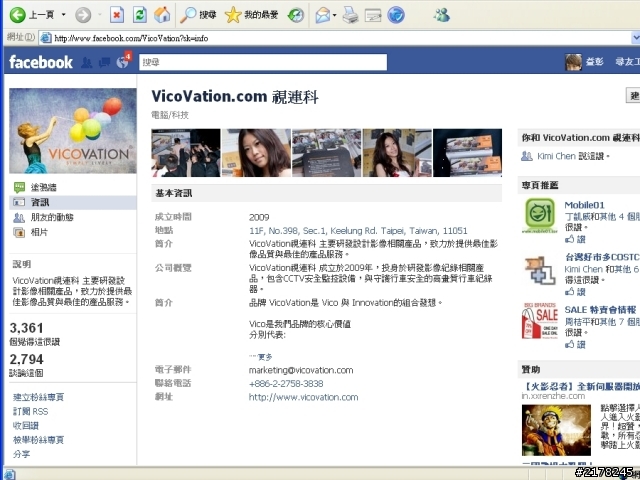Open the Home page icon
Screen dimensions: 640x480
click(162, 15)
